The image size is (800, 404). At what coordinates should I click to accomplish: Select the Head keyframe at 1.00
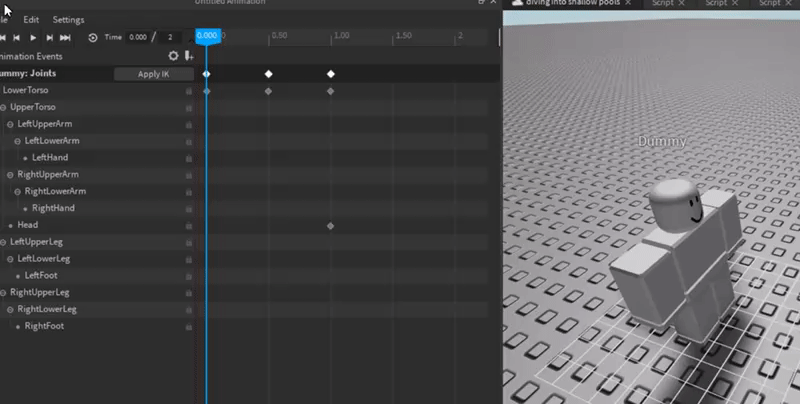[x=331, y=225]
